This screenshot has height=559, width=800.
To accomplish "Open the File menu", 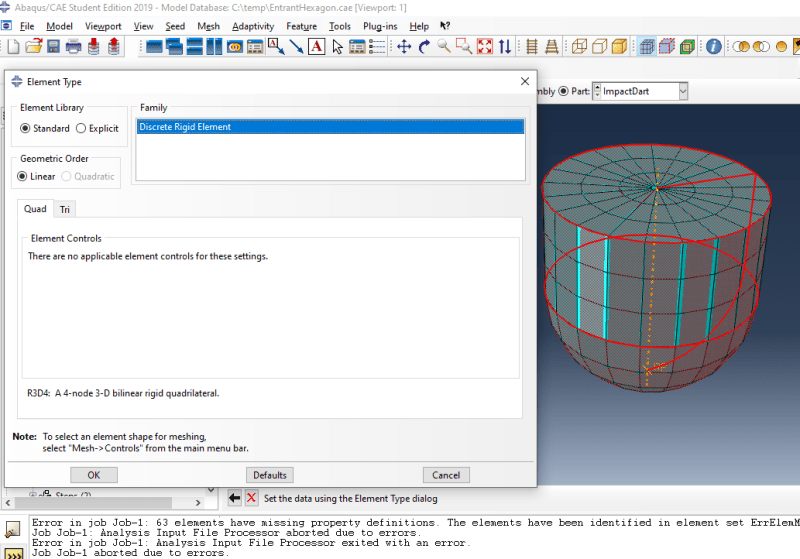I will click(27, 26).
